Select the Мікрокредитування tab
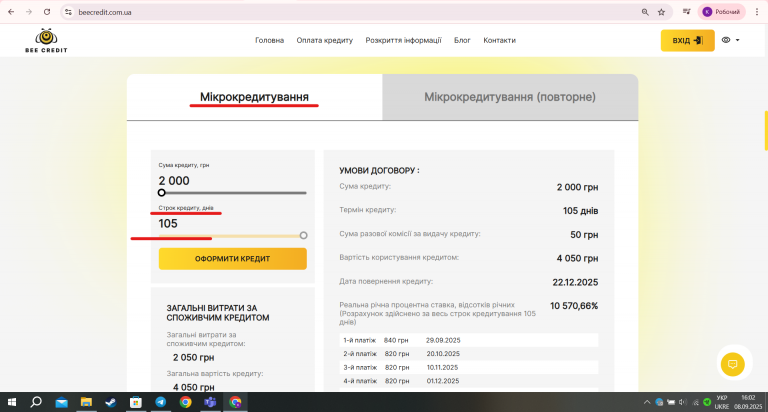Viewport: 768px width, 412px height. click(x=254, y=97)
